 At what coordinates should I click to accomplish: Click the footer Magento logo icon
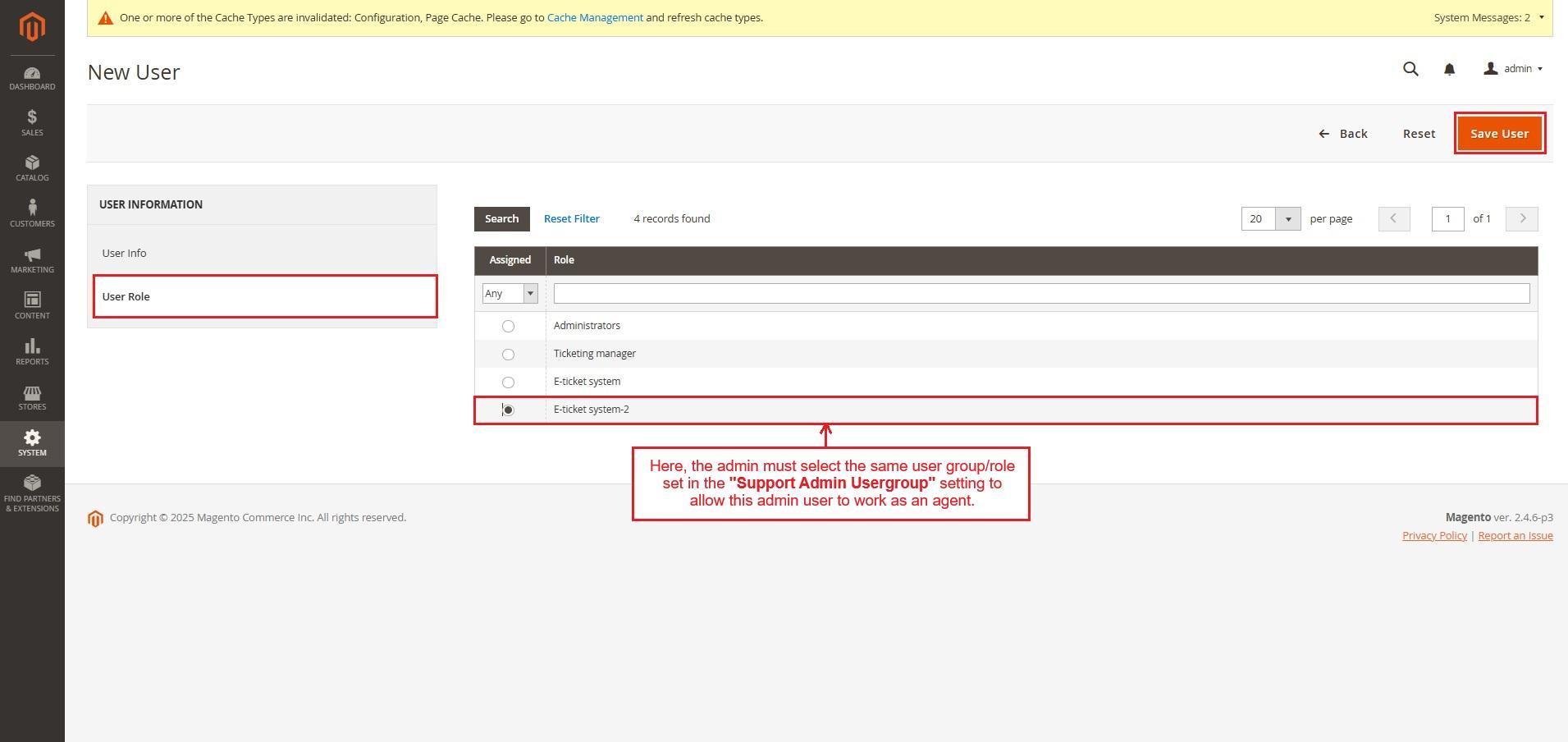click(x=95, y=519)
